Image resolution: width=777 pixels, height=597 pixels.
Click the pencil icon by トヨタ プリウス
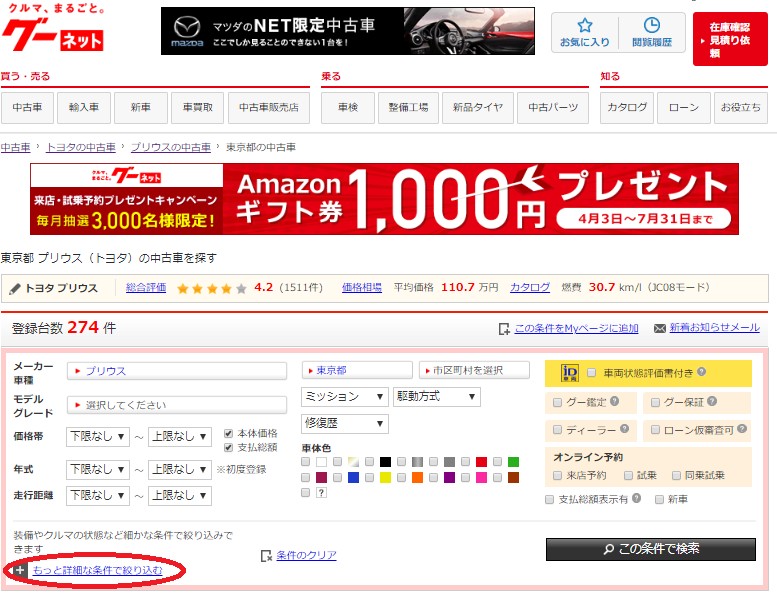coord(15,288)
